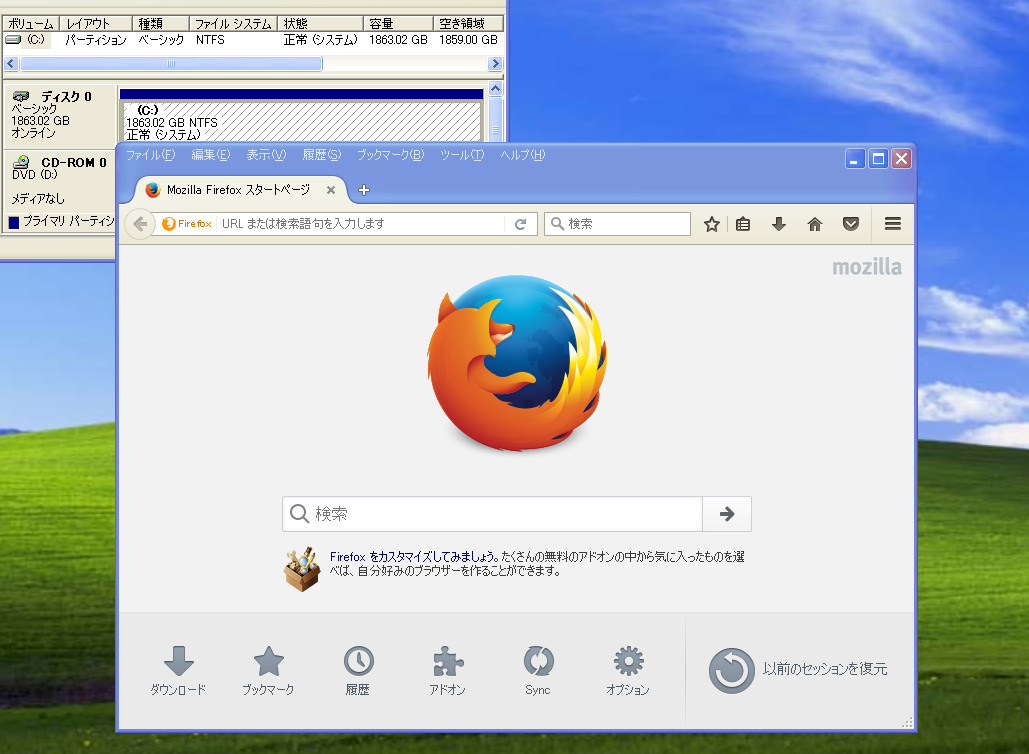Click the ベーシック type cell in volume list
The height and width of the screenshot is (754, 1029).
tap(161, 40)
